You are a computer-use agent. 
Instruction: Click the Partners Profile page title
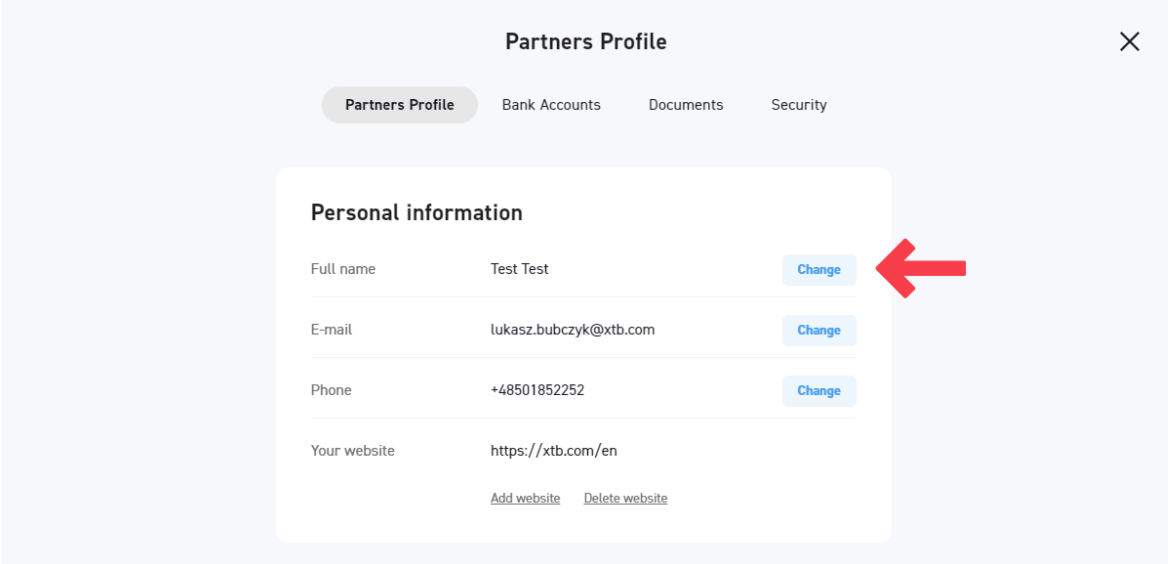(585, 42)
